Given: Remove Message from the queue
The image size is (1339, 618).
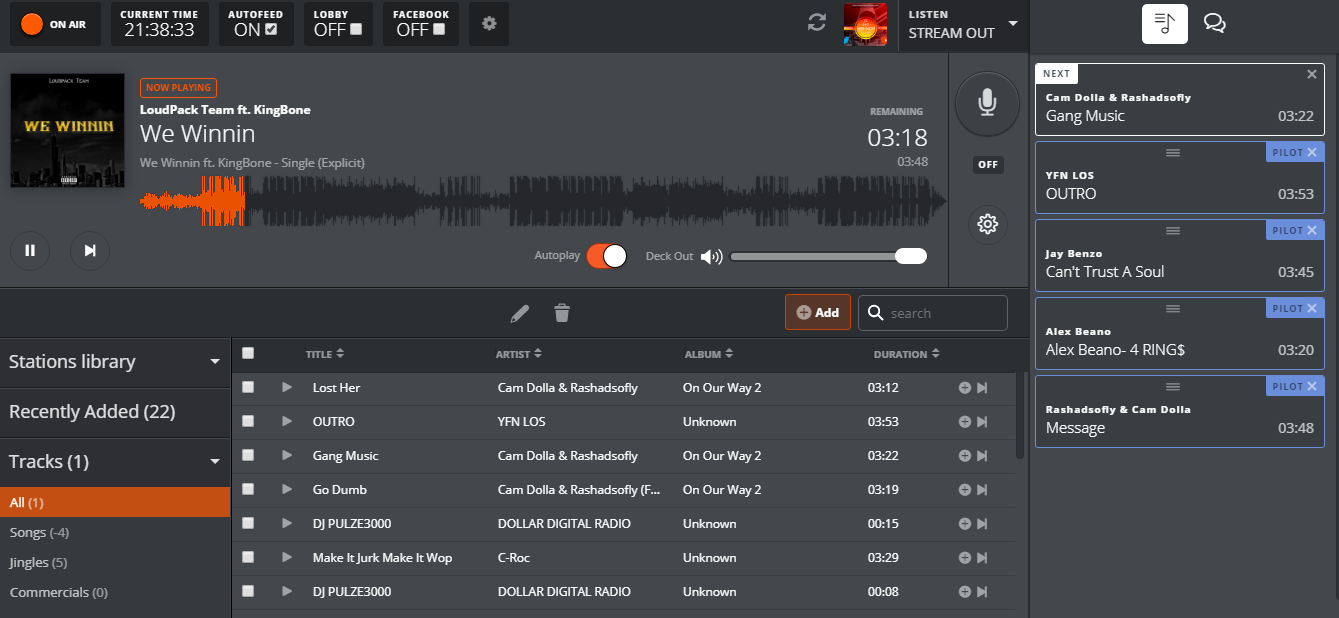Looking at the screenshot, I should (x=1312, y=386).
